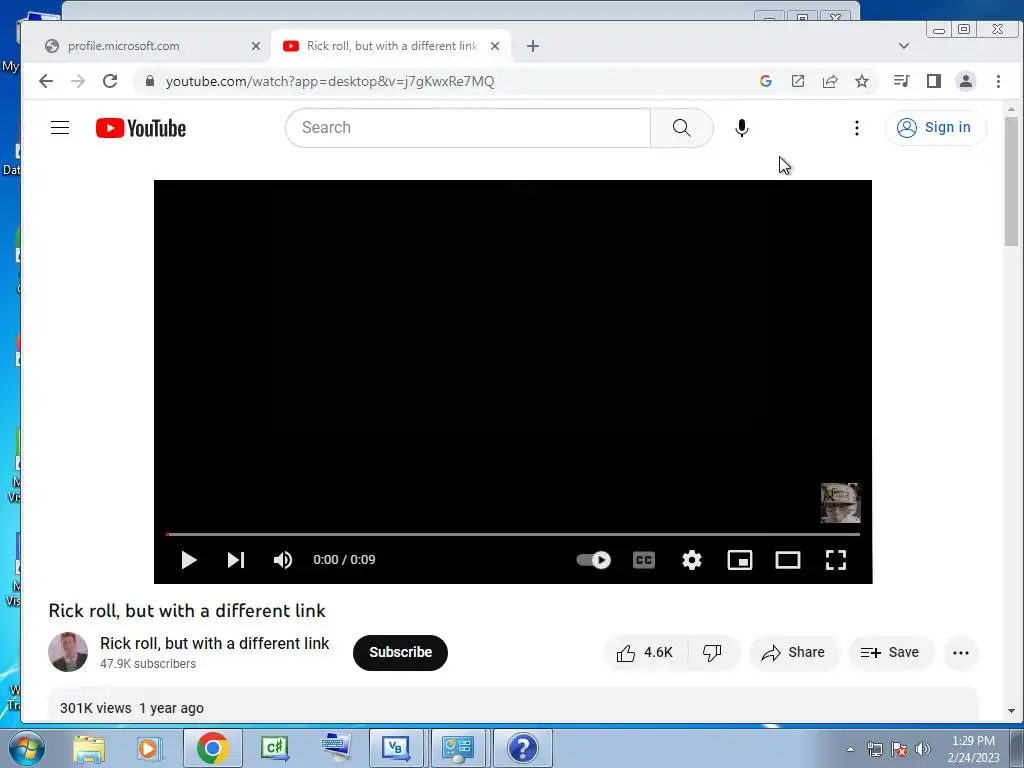Mute the video volume
The width and height of the screenshot is (1024, 768).
point(283,560)
